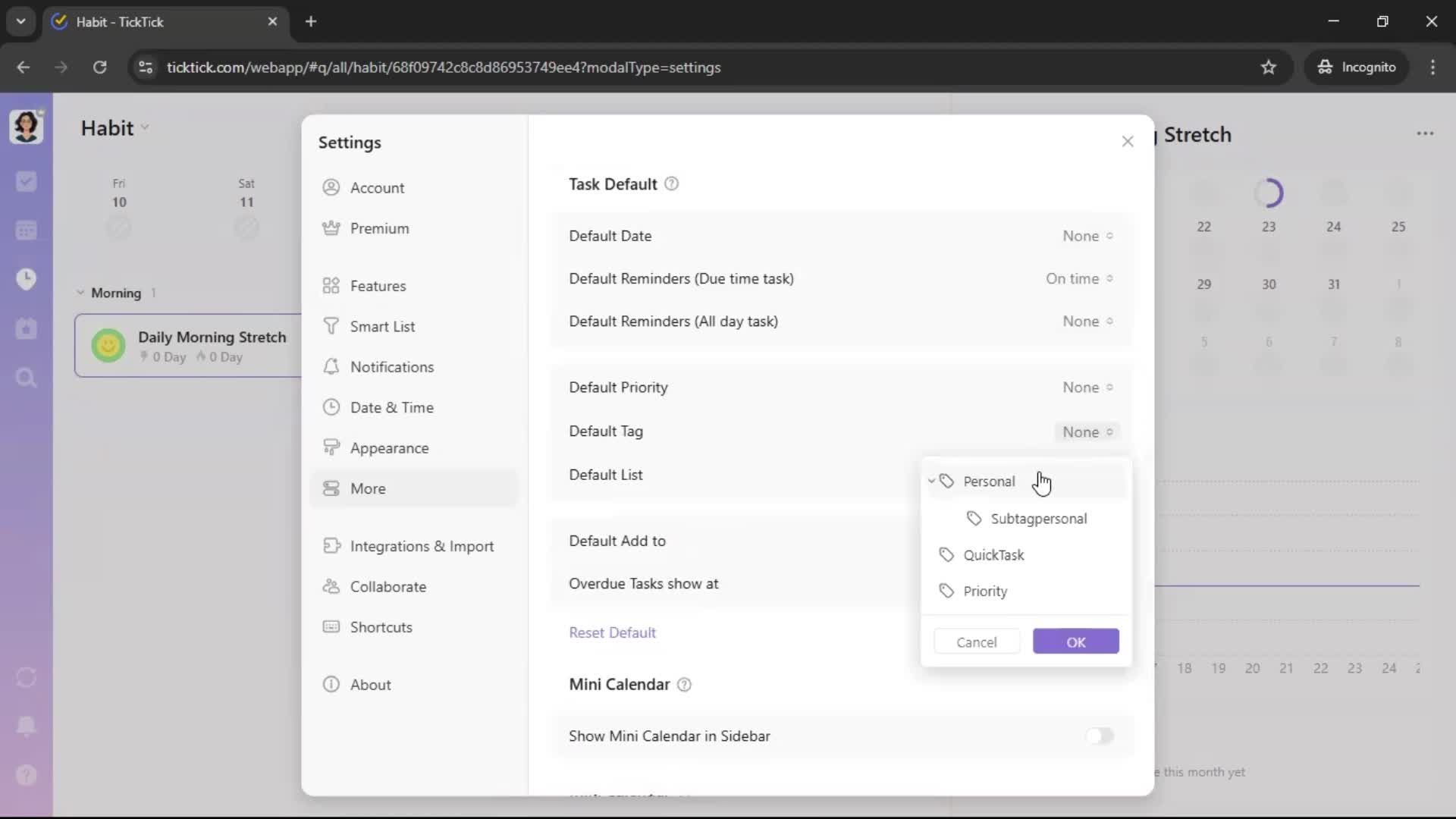Collapse the Personal tag chevron
Viewport: 1456px width, 819px height.
[931, 482]
